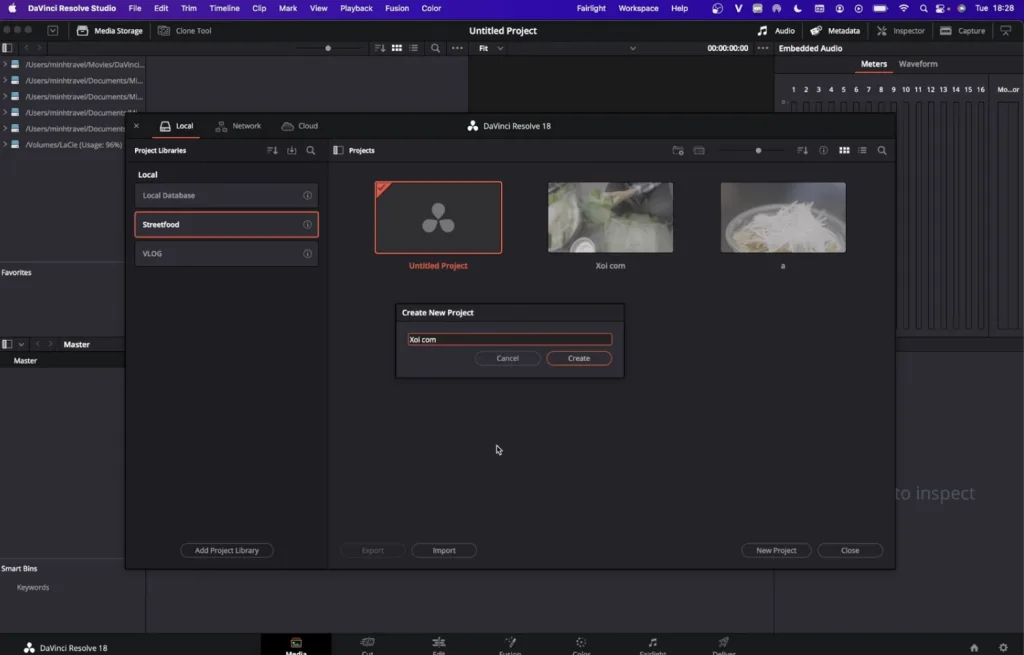
Task: Click the project name input field
Action: (x=509, y=340)
